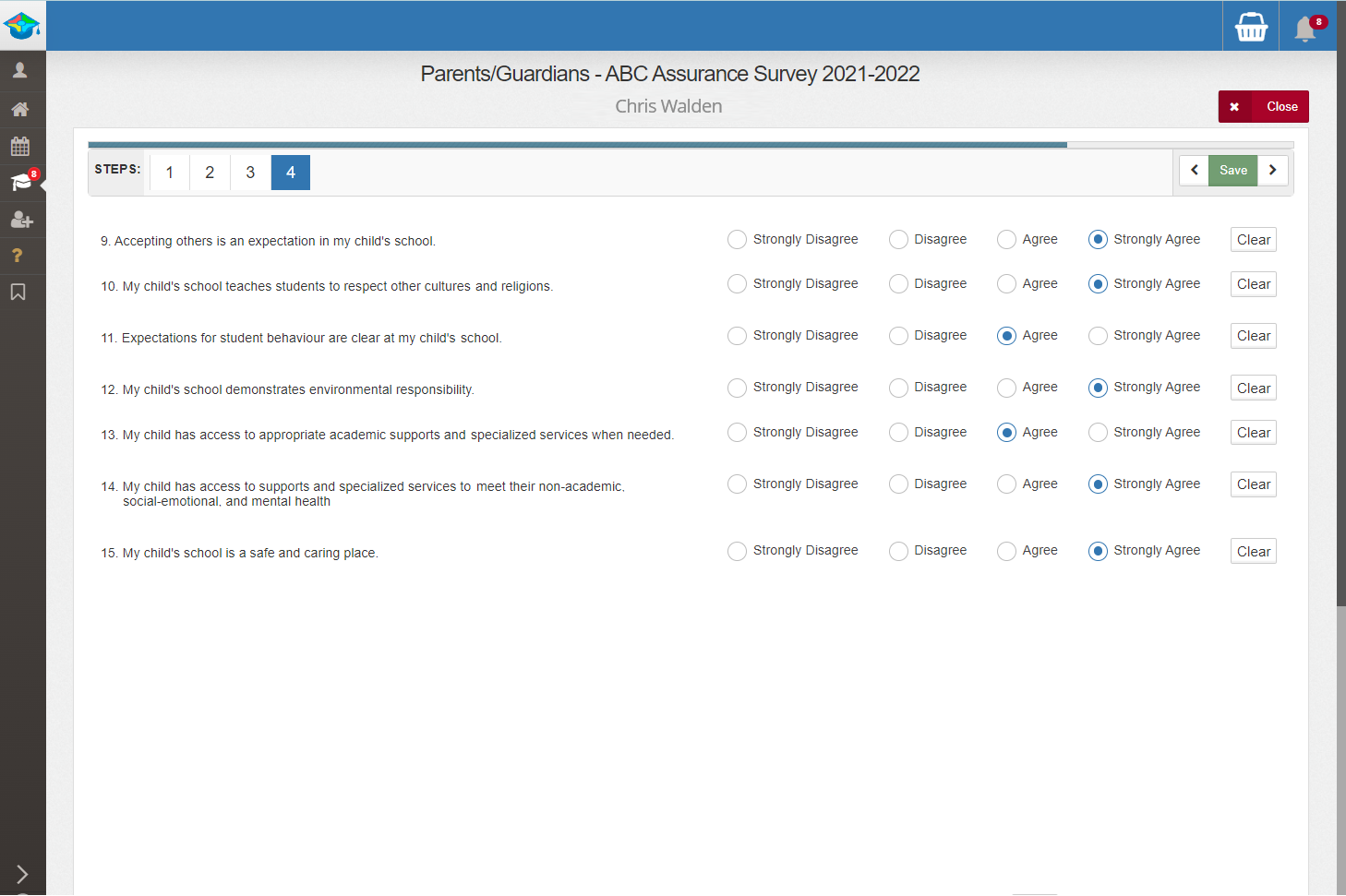Choose Strongly Disagree for question 15

737,551
